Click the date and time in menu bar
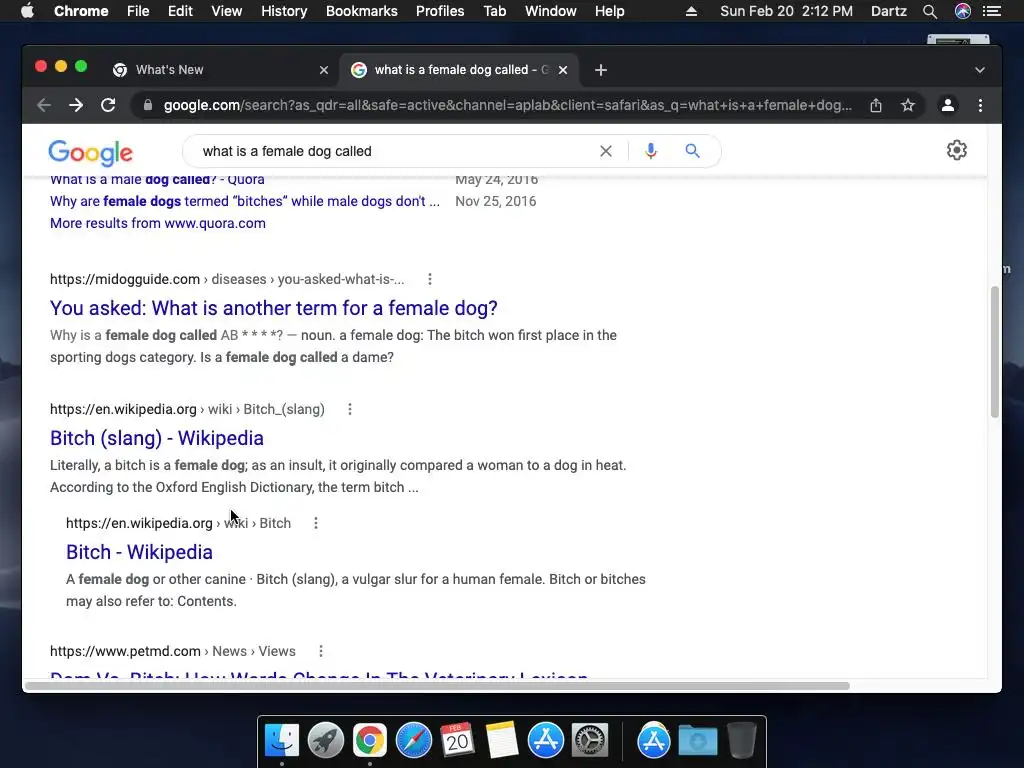Viewport: 1024px width, 768px height. pyautogui.click(x=786, y=11)
